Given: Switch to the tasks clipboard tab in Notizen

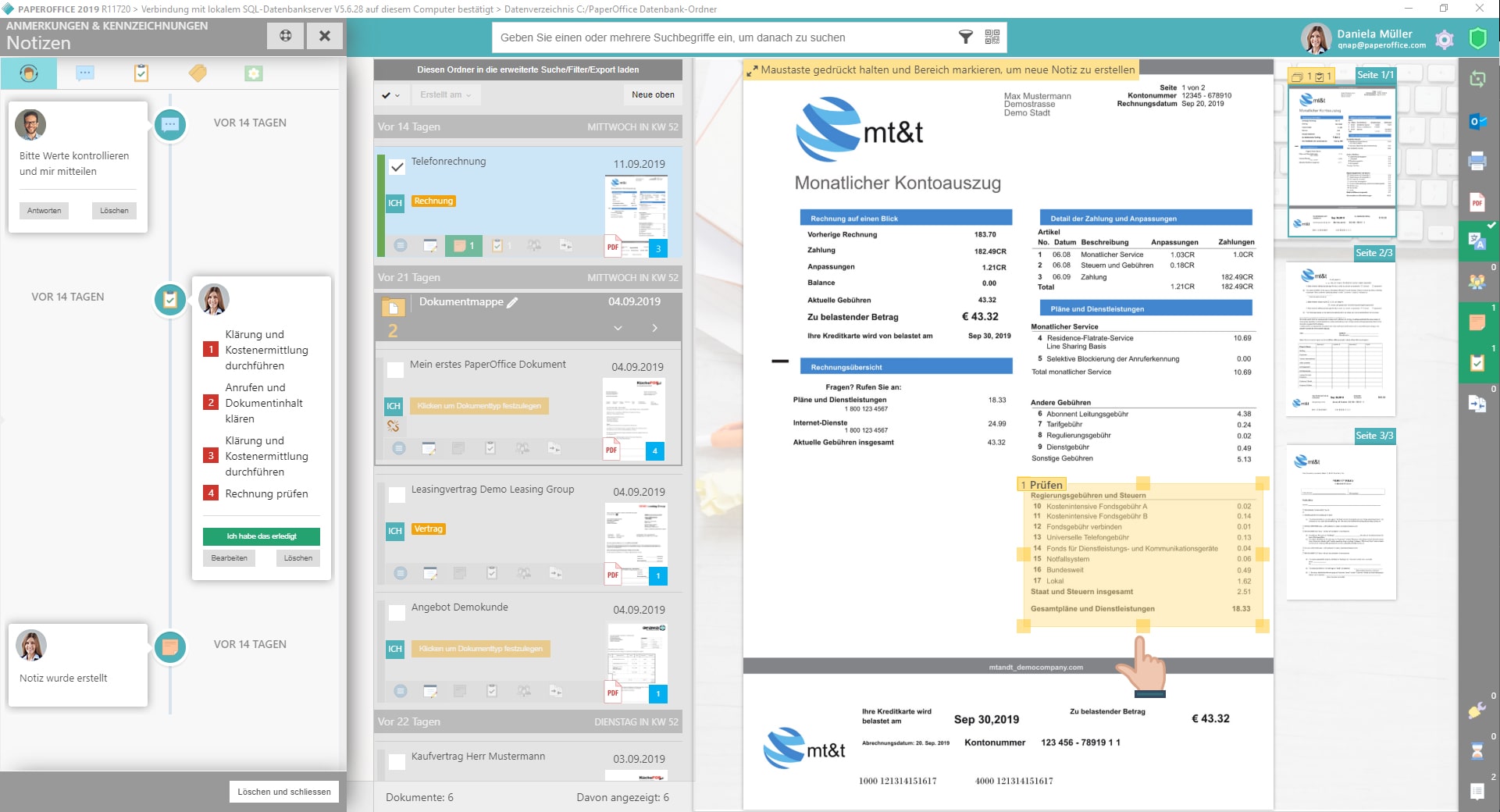Looking at the screenshot, I should point(141,73).
